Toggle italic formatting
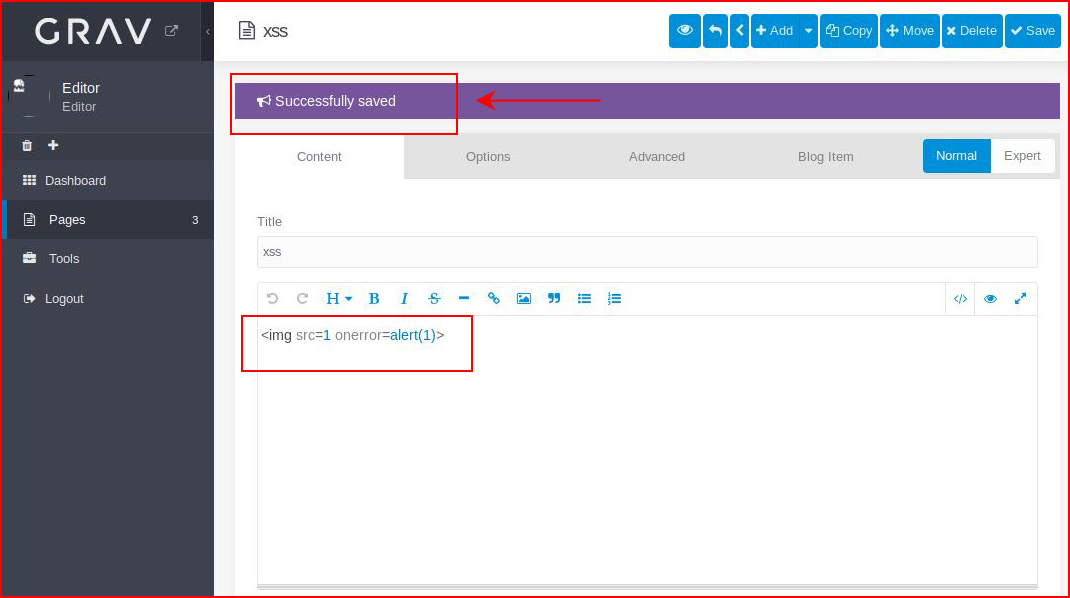 click(404, 298)
